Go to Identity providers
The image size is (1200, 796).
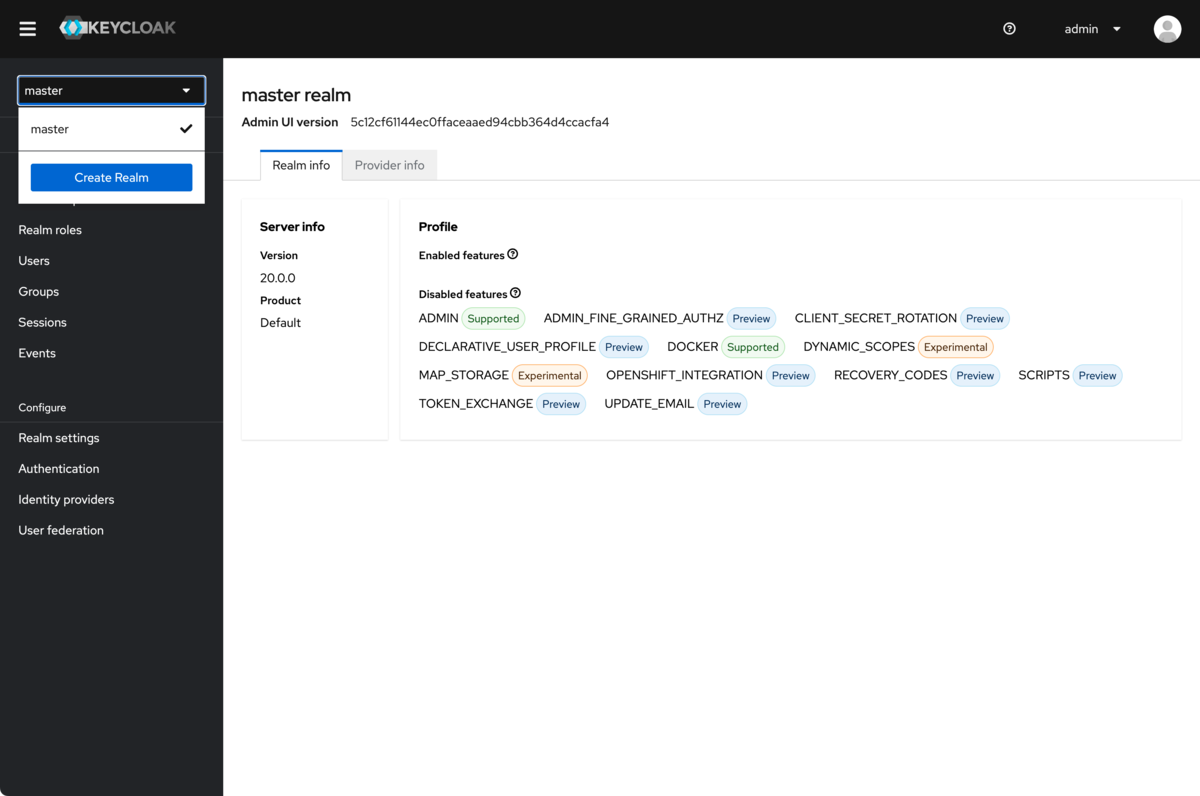click(66, 500)
